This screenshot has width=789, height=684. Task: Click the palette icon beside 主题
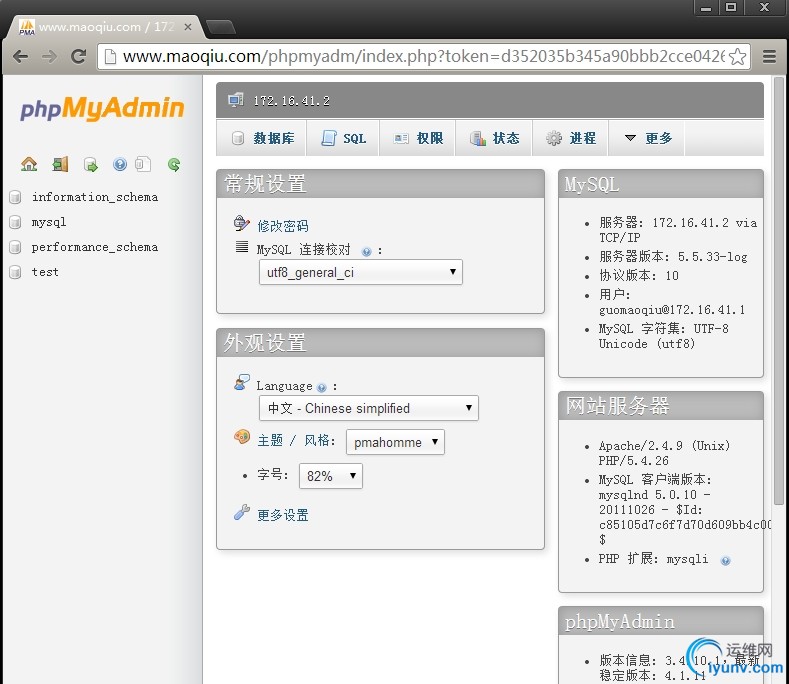242,437
